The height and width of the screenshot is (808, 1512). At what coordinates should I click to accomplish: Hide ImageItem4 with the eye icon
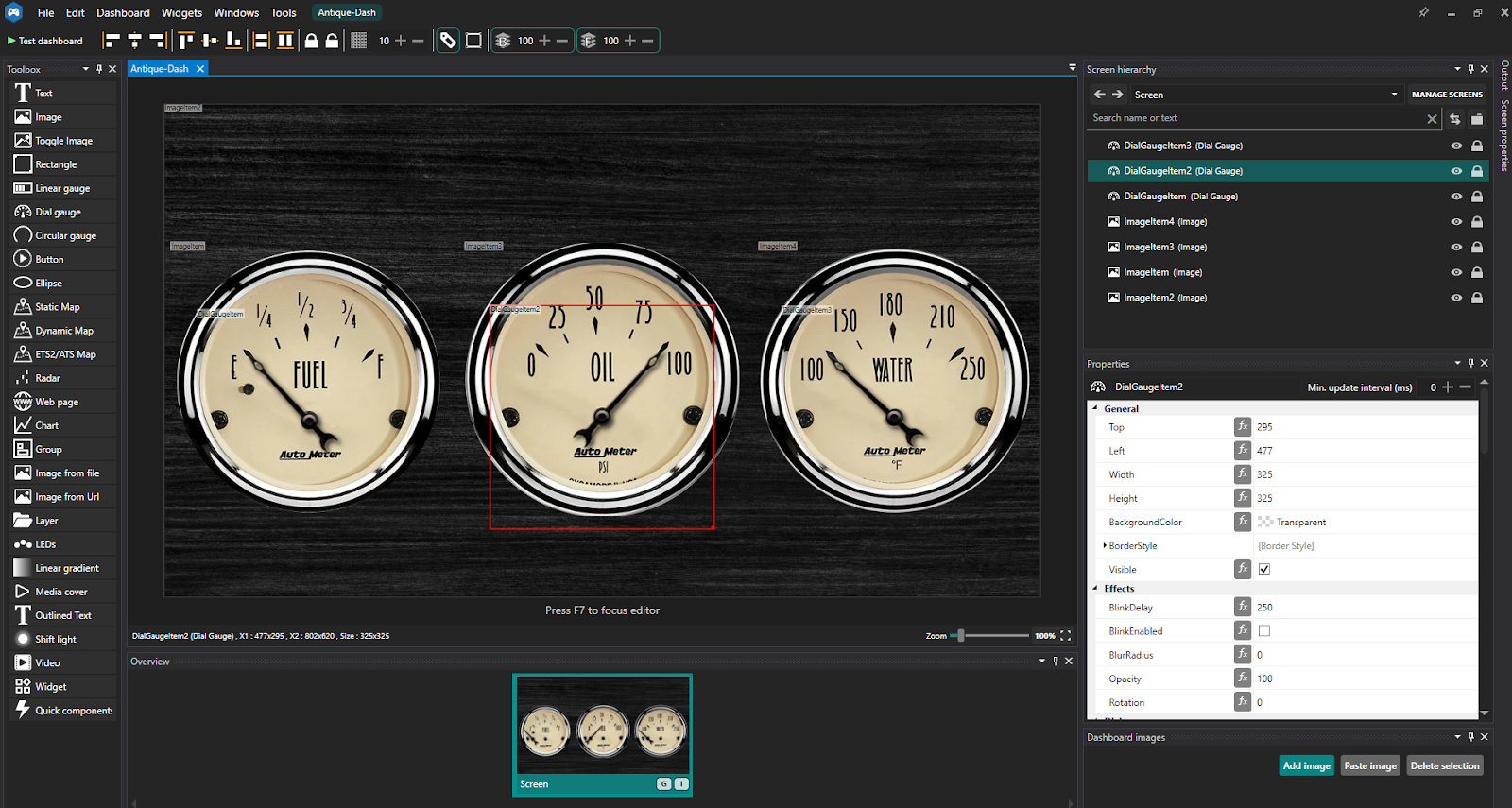[1456, 222]
